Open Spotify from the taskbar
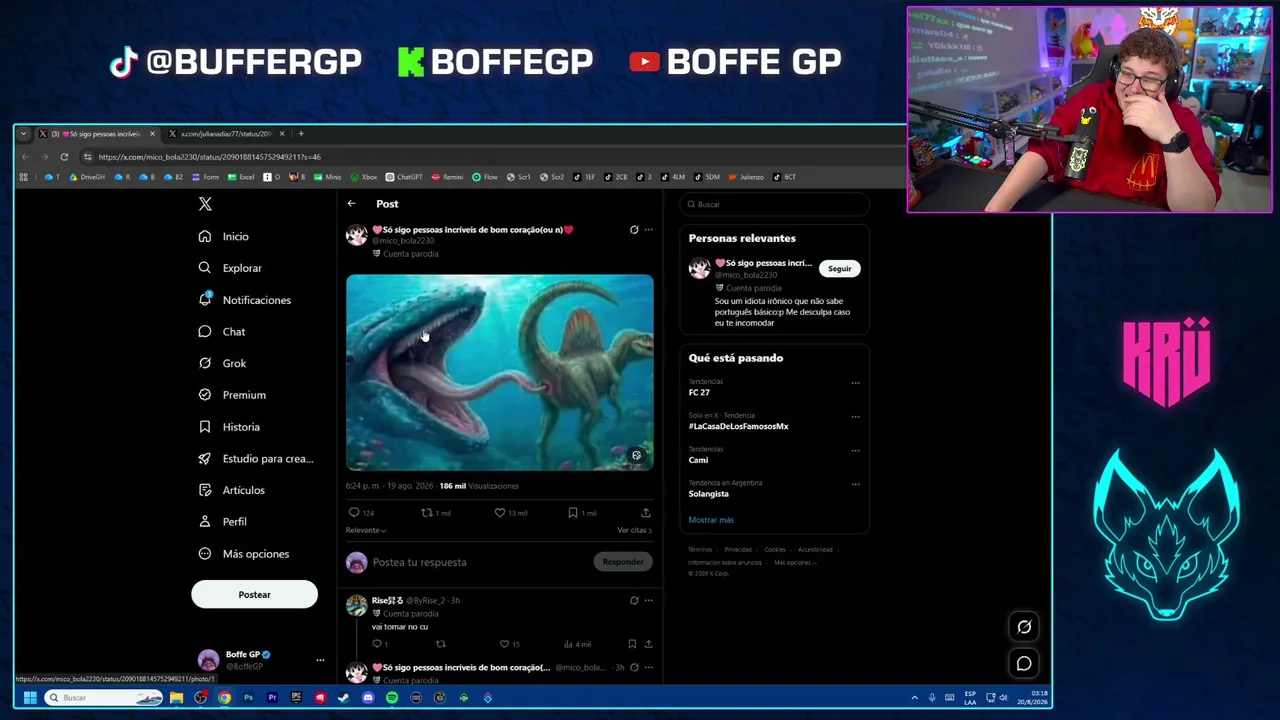This screenshot has width=1280, height=720. point(392,698)
